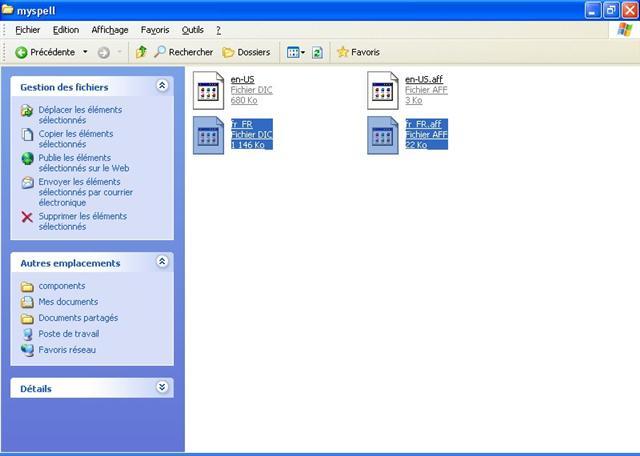Select the en-US.aff file icon
This screenshot has width=640, height=456.
(x=383, y=91)
